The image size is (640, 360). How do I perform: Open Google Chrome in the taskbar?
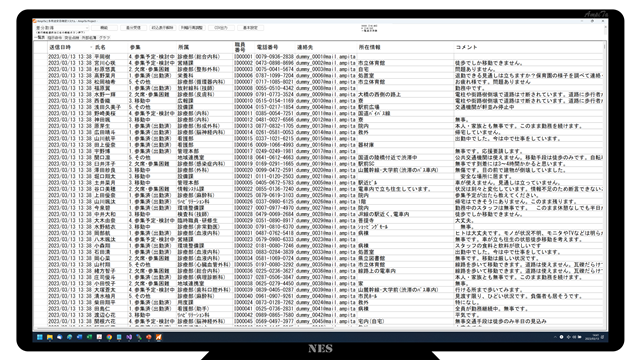[109, 337]
